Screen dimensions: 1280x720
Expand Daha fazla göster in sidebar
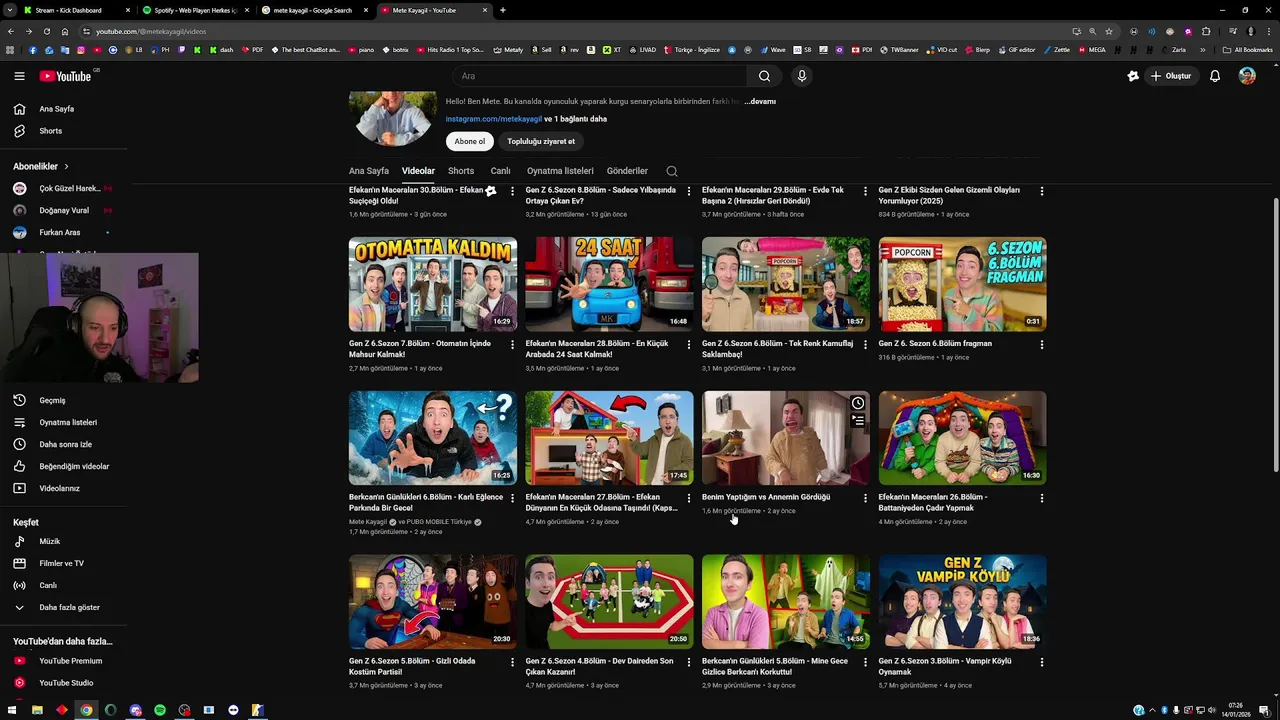(x=69, y=607)
